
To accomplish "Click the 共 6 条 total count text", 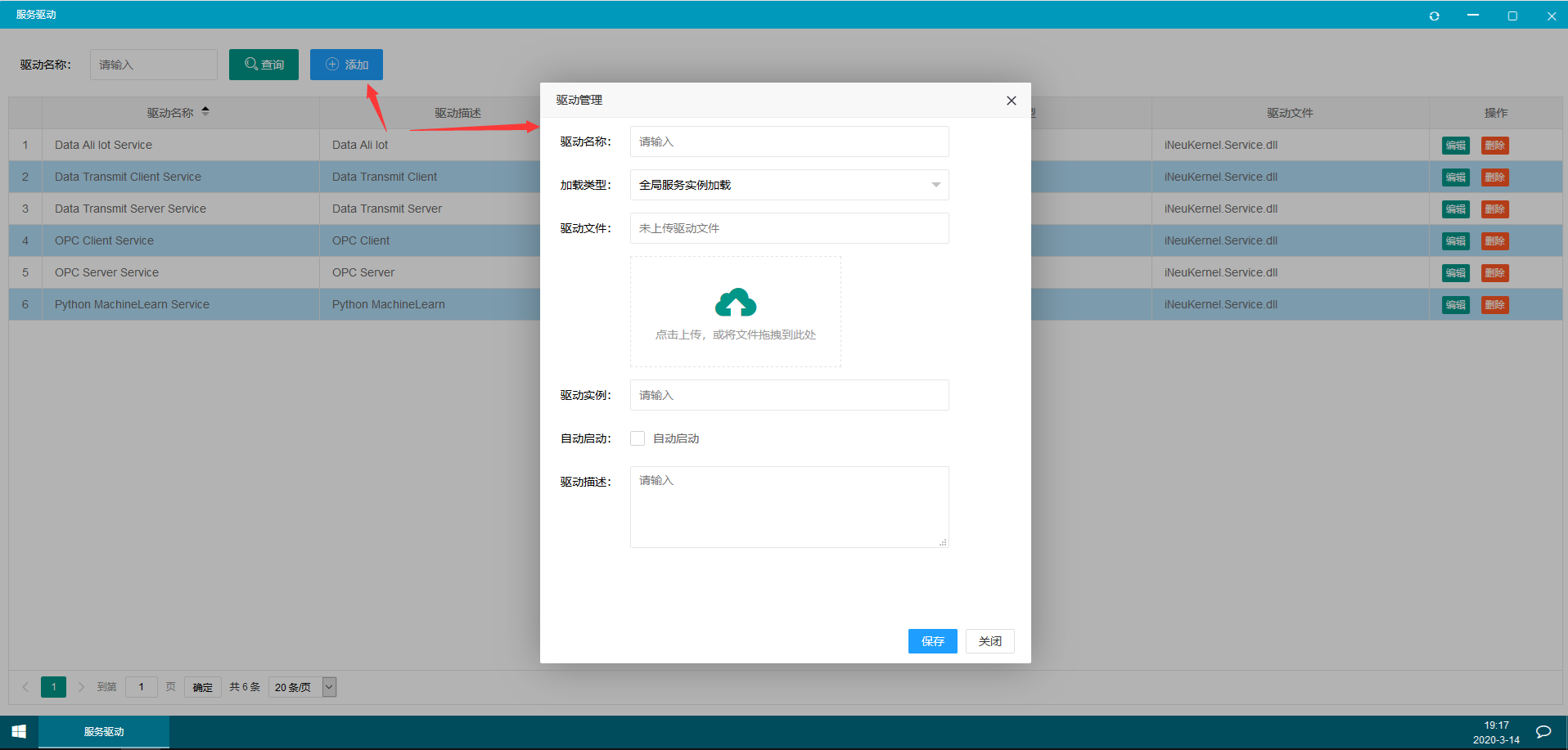I will (245, 687).
